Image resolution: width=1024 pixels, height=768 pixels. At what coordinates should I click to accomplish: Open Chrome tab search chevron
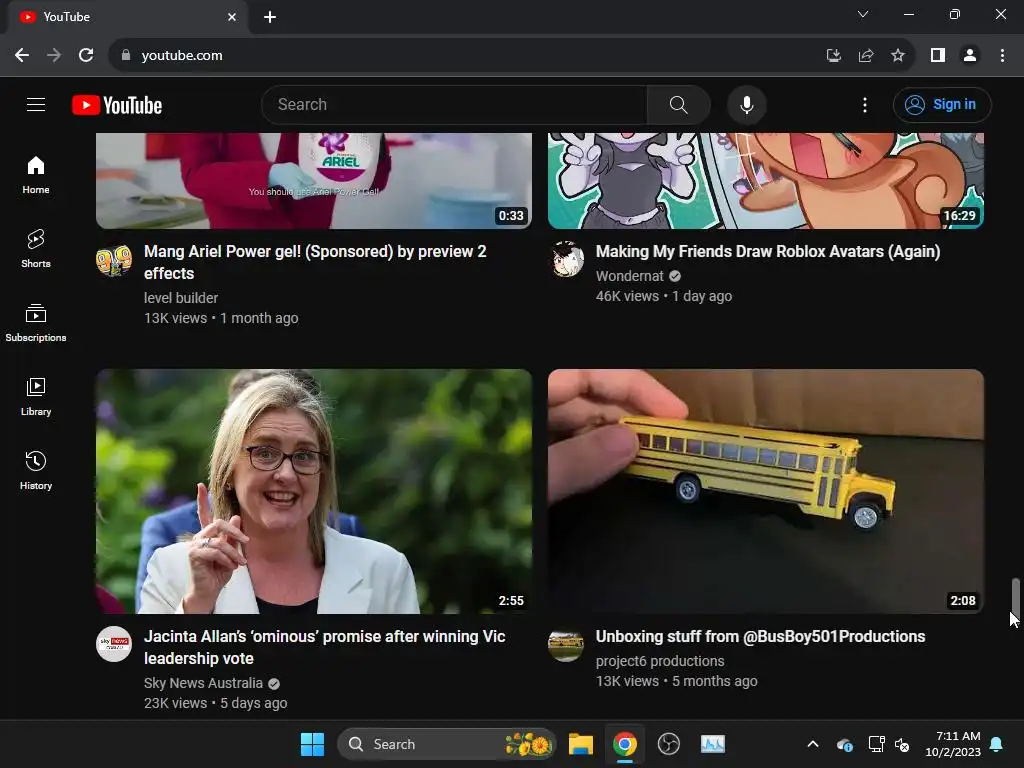click(x=863, y=14)
